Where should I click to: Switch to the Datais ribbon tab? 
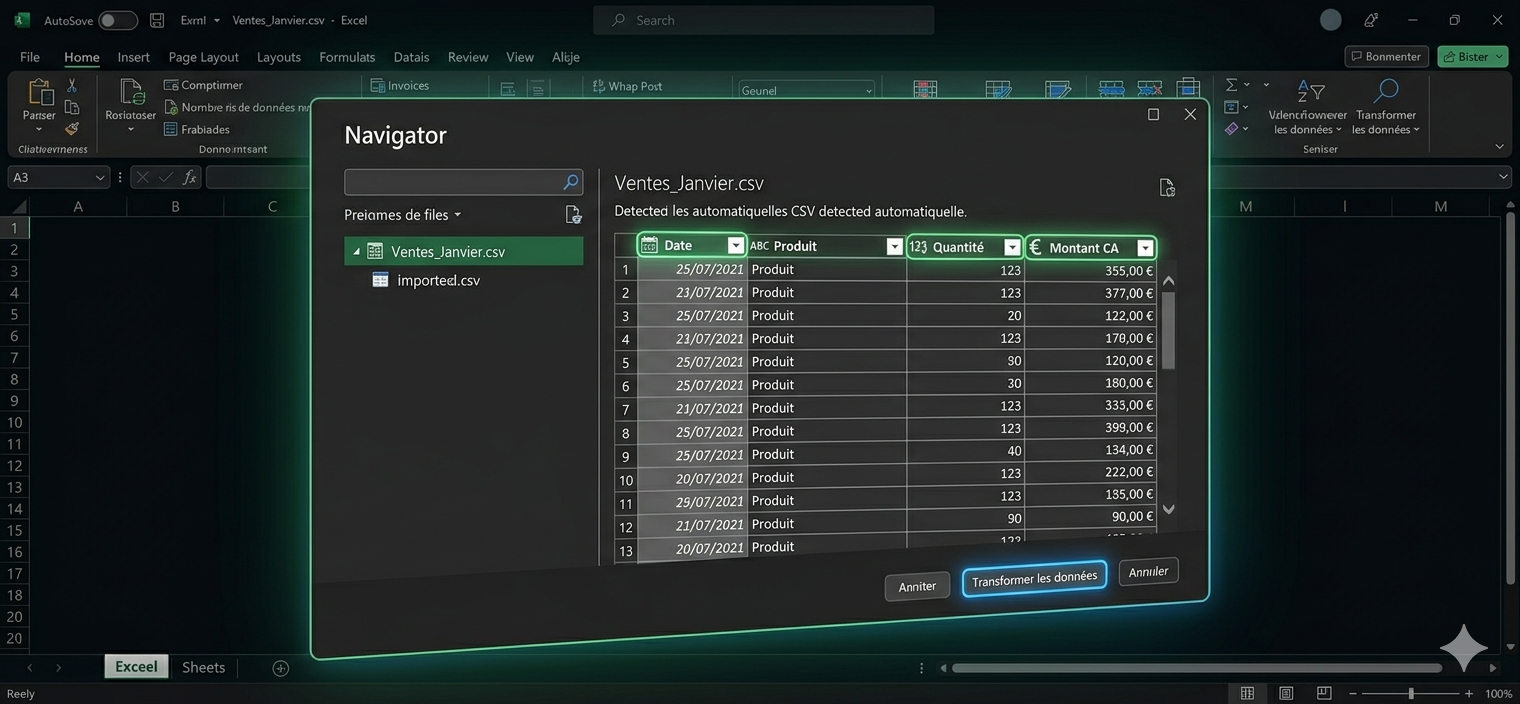[410, 57]
